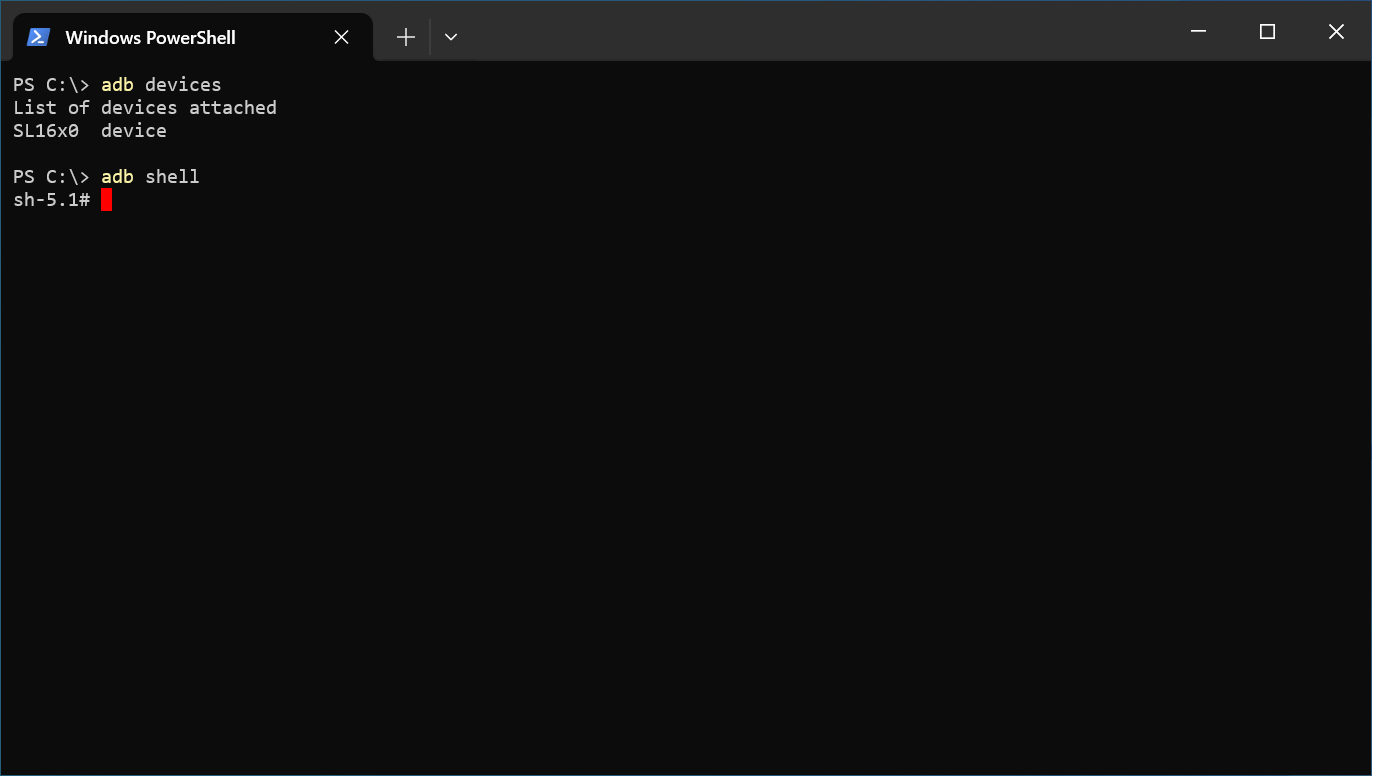Open a new terminal tab with the plus button
The image size is (1373, 777).
406,36
